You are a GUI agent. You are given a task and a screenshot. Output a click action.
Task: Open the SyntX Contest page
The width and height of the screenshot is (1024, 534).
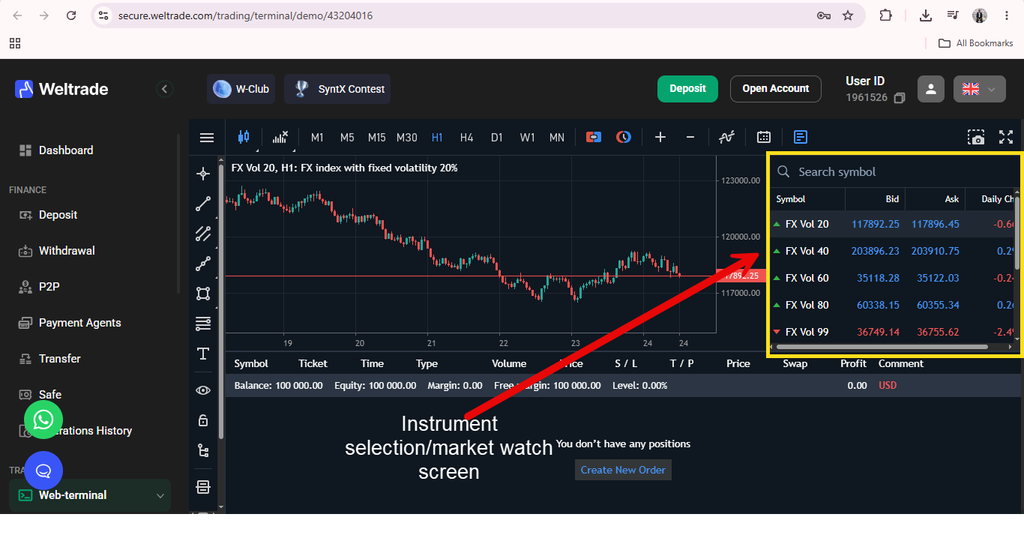click(x=338, y=89)
